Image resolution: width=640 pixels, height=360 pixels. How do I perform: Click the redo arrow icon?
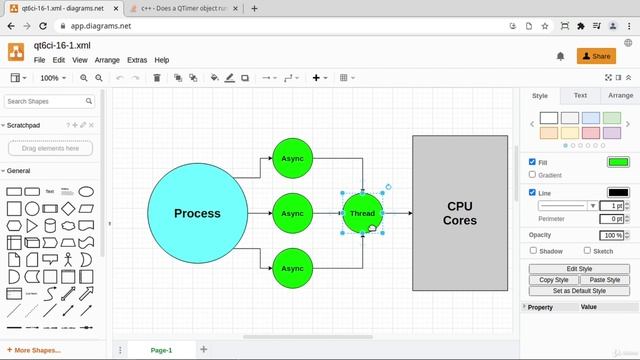pos(135,78)
